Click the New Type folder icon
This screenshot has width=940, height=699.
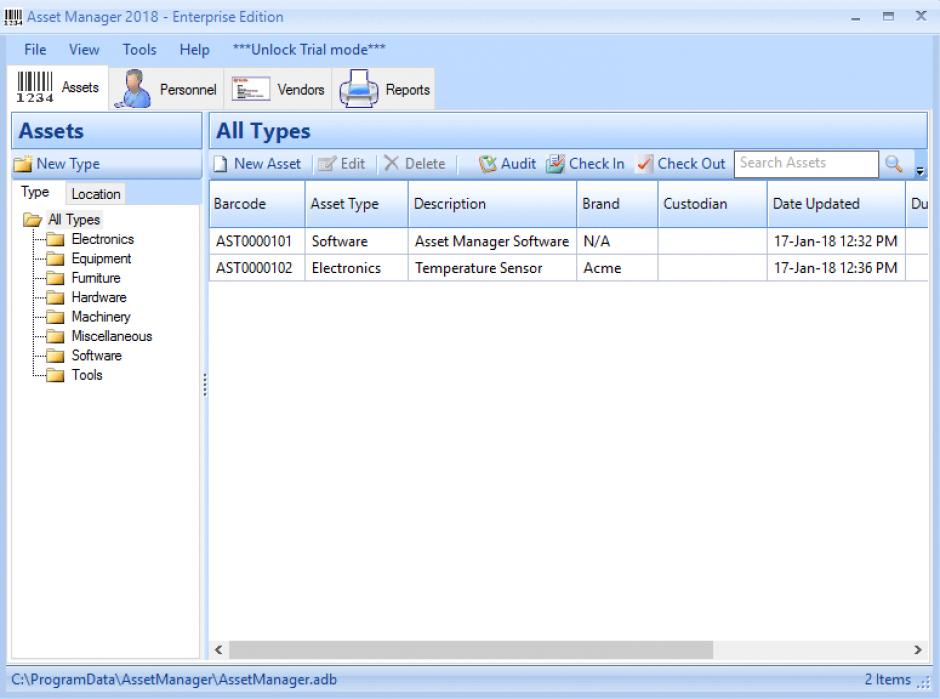tap(23, 164)
